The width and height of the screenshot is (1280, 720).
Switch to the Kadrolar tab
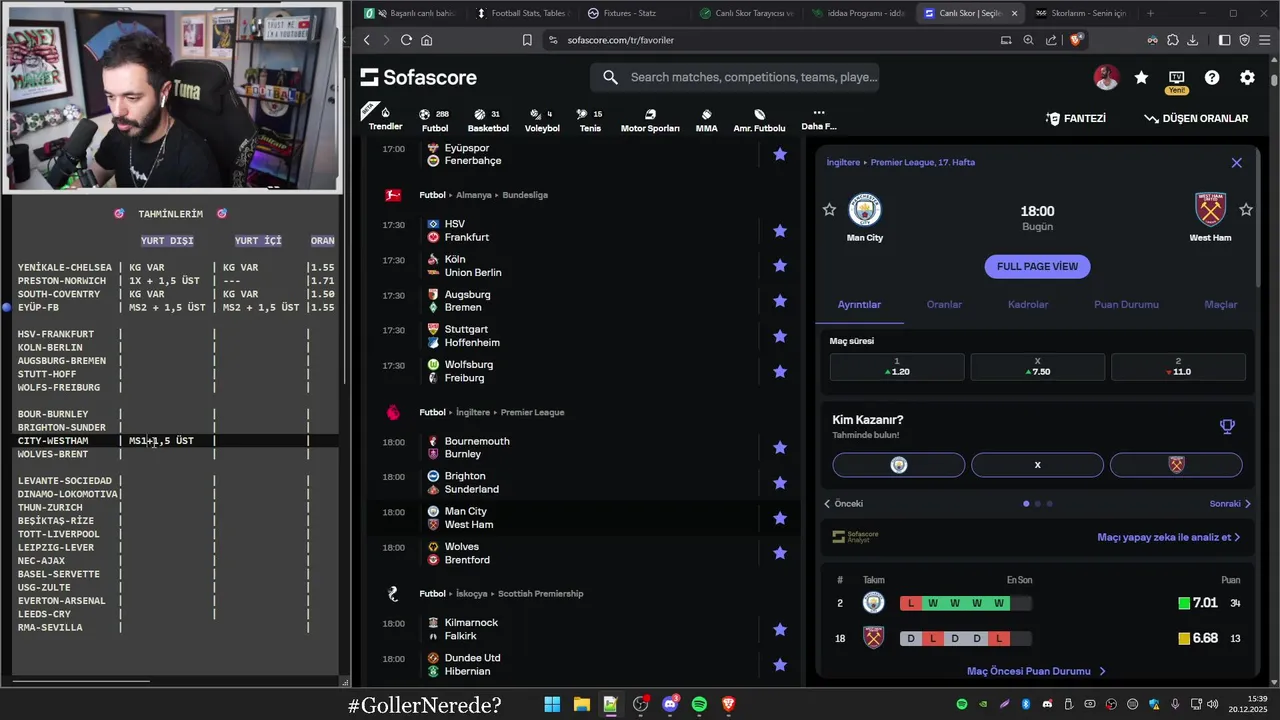click(1028, 305)
